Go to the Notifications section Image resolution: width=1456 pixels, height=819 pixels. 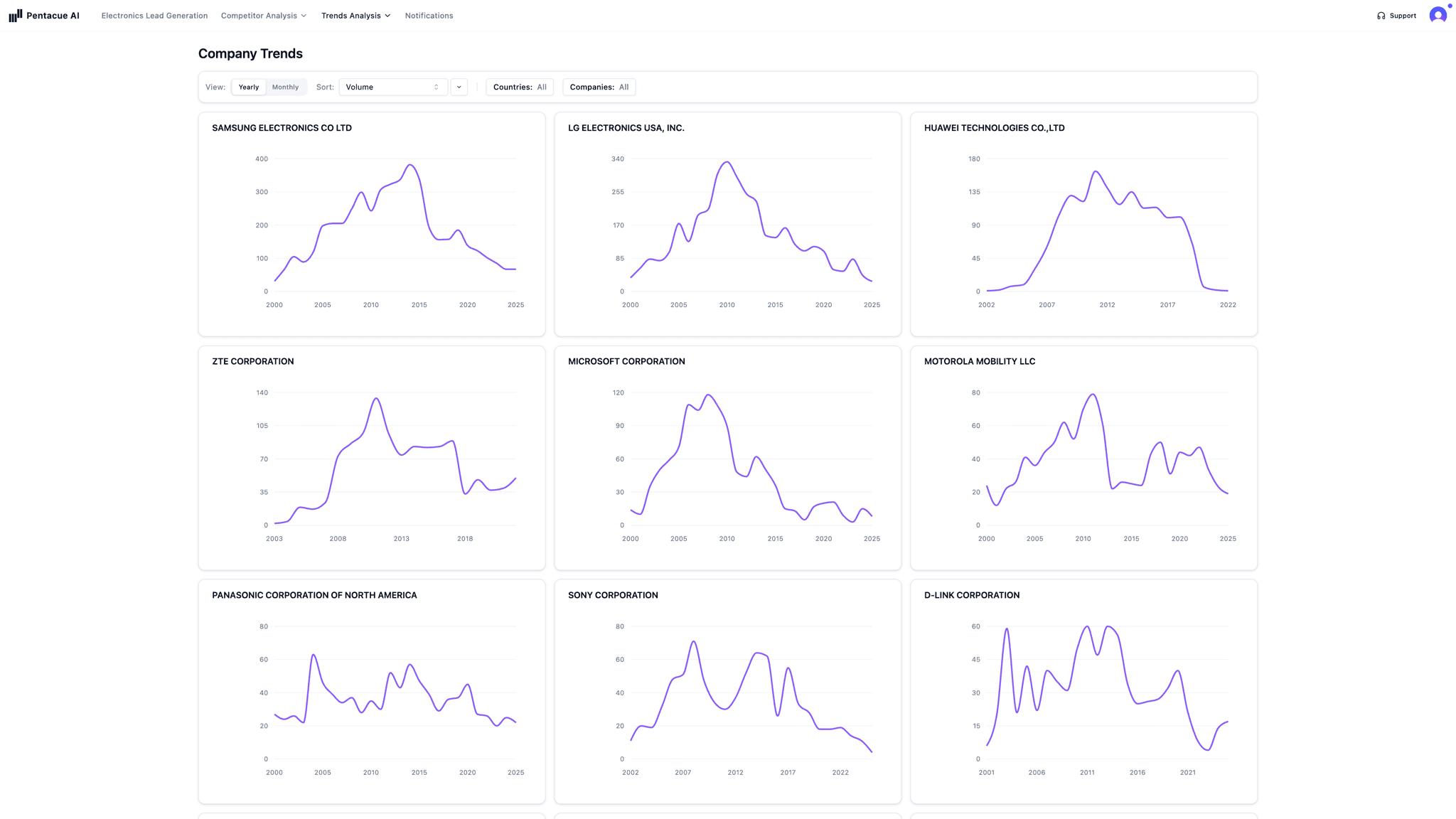[x=429, y=15]
